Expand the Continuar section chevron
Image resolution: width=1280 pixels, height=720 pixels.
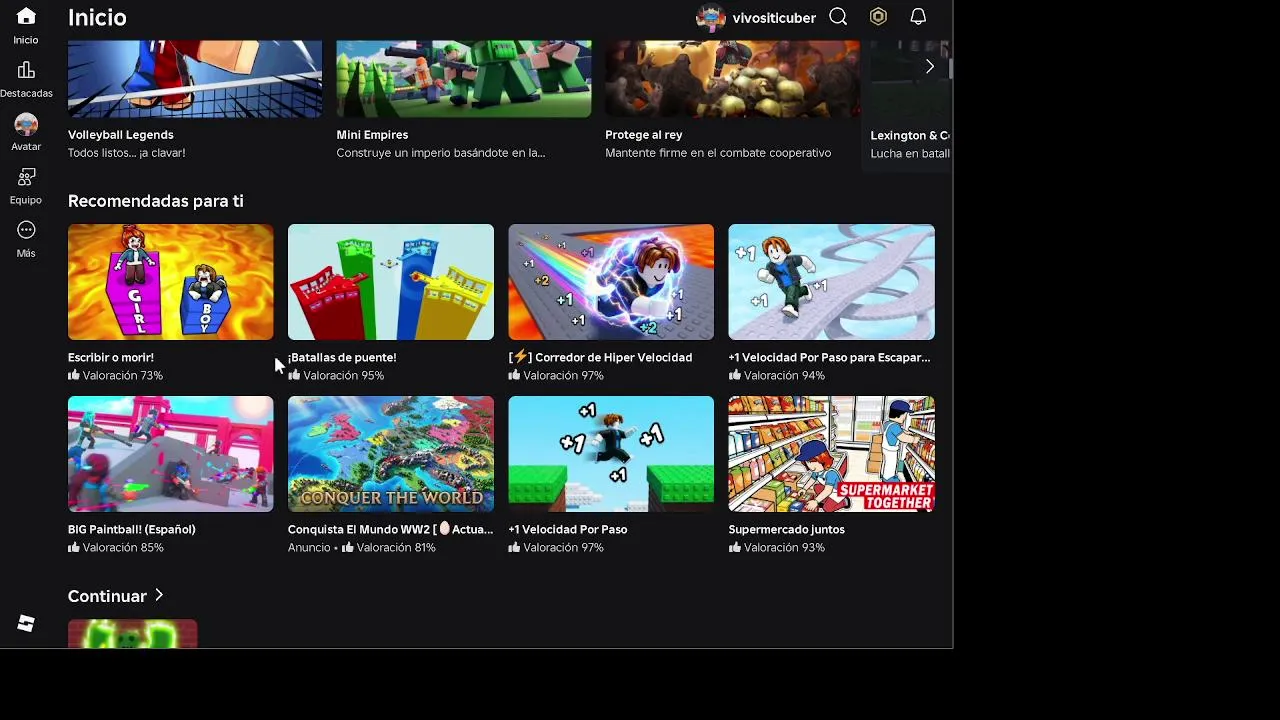(x=158, y=595)
